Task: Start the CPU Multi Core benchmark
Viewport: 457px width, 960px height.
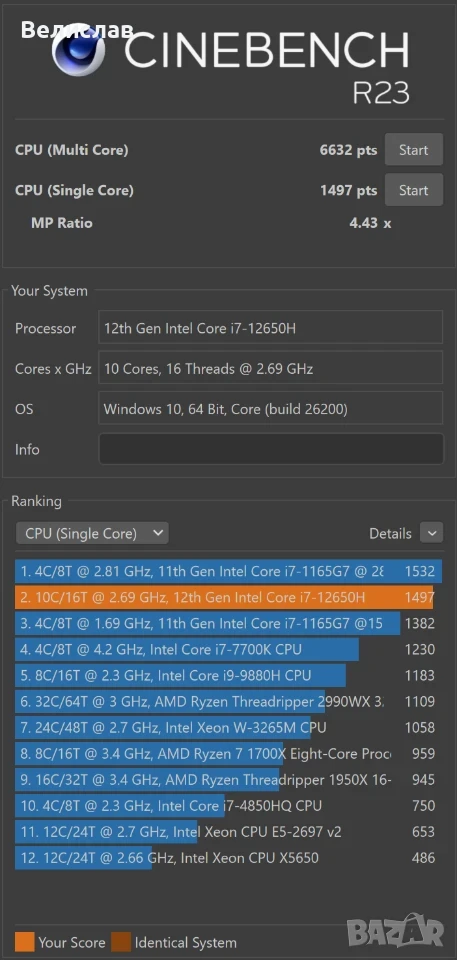Action: [414, 150]
